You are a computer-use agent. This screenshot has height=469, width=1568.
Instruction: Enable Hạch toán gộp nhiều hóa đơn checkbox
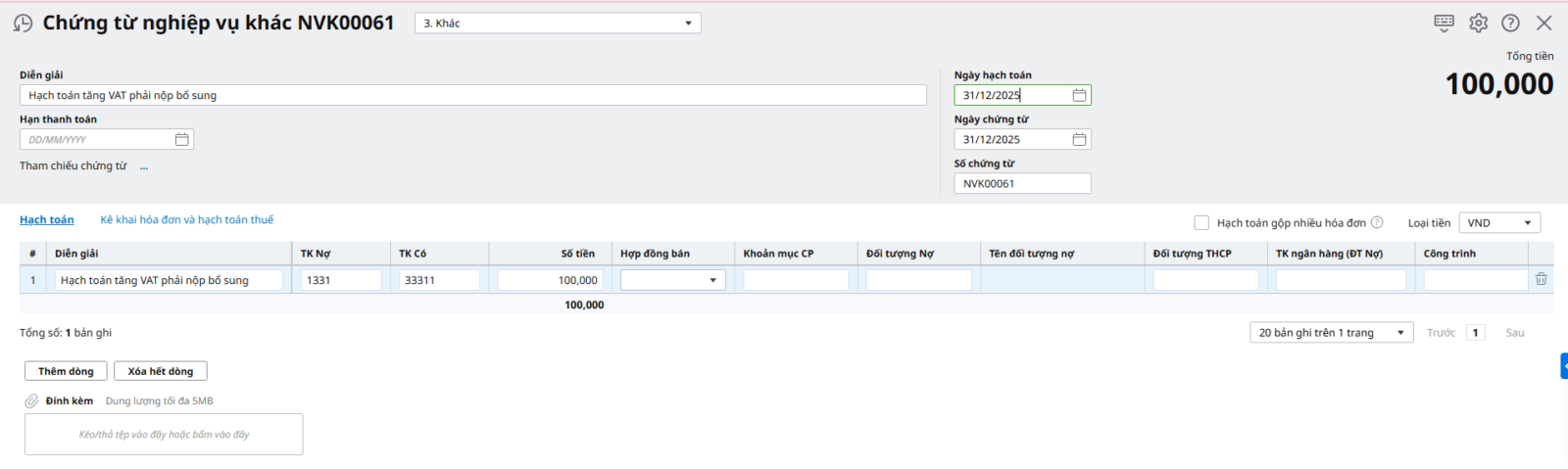(1201, 223)
